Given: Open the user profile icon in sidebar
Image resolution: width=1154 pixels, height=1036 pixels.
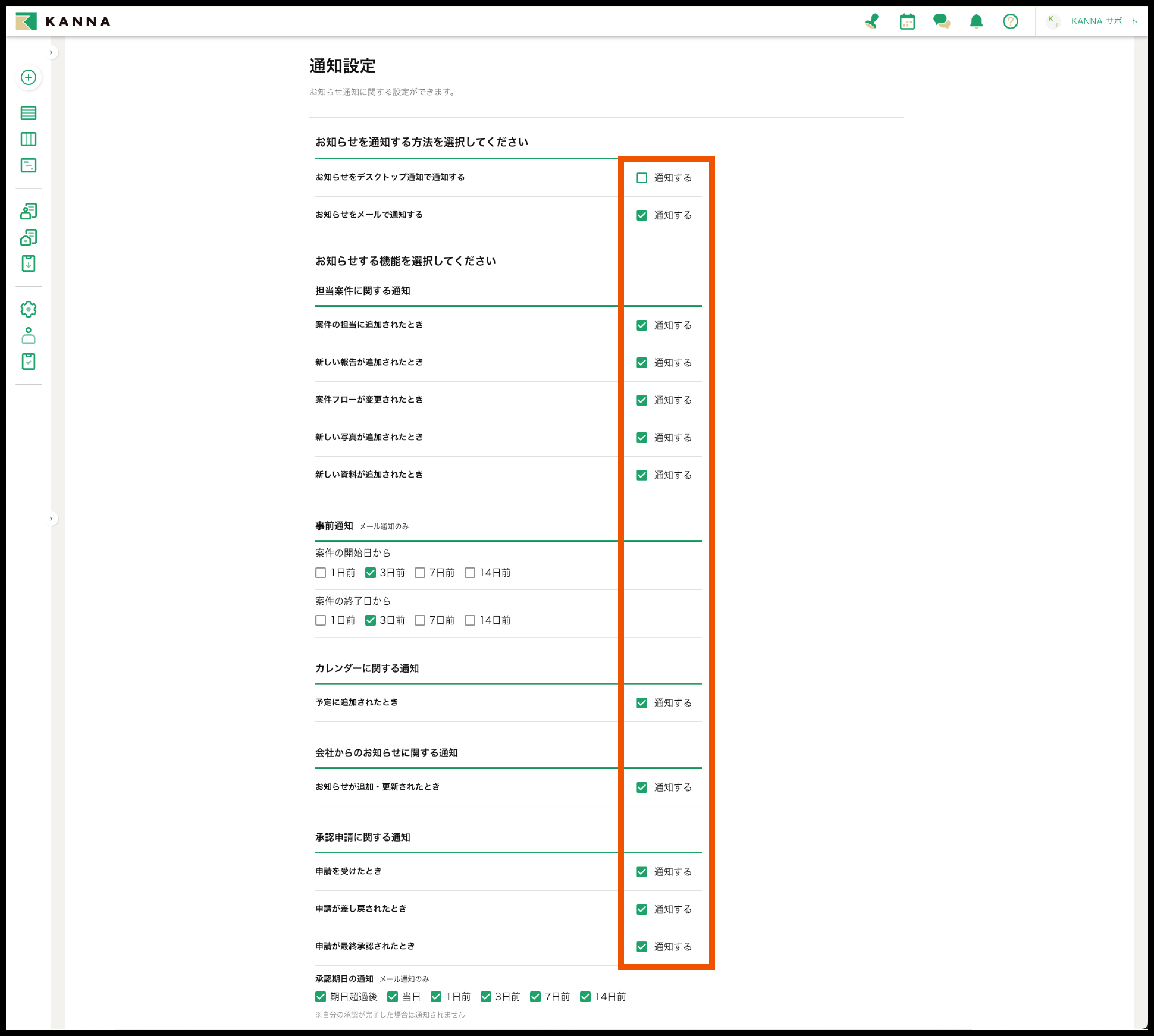Looking at the screenshot, I should [x=28, y=336].
